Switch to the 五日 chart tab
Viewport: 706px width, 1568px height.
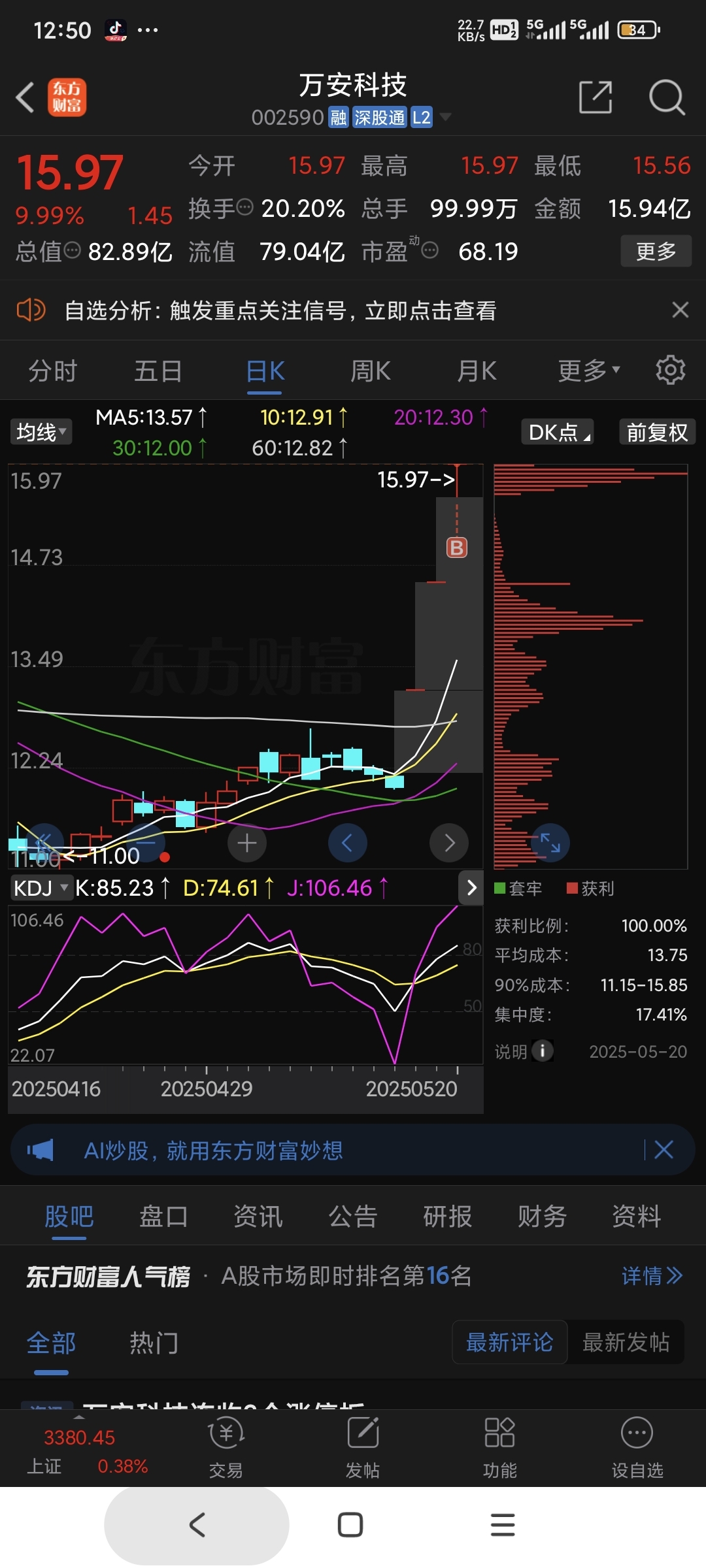[158, 371]
